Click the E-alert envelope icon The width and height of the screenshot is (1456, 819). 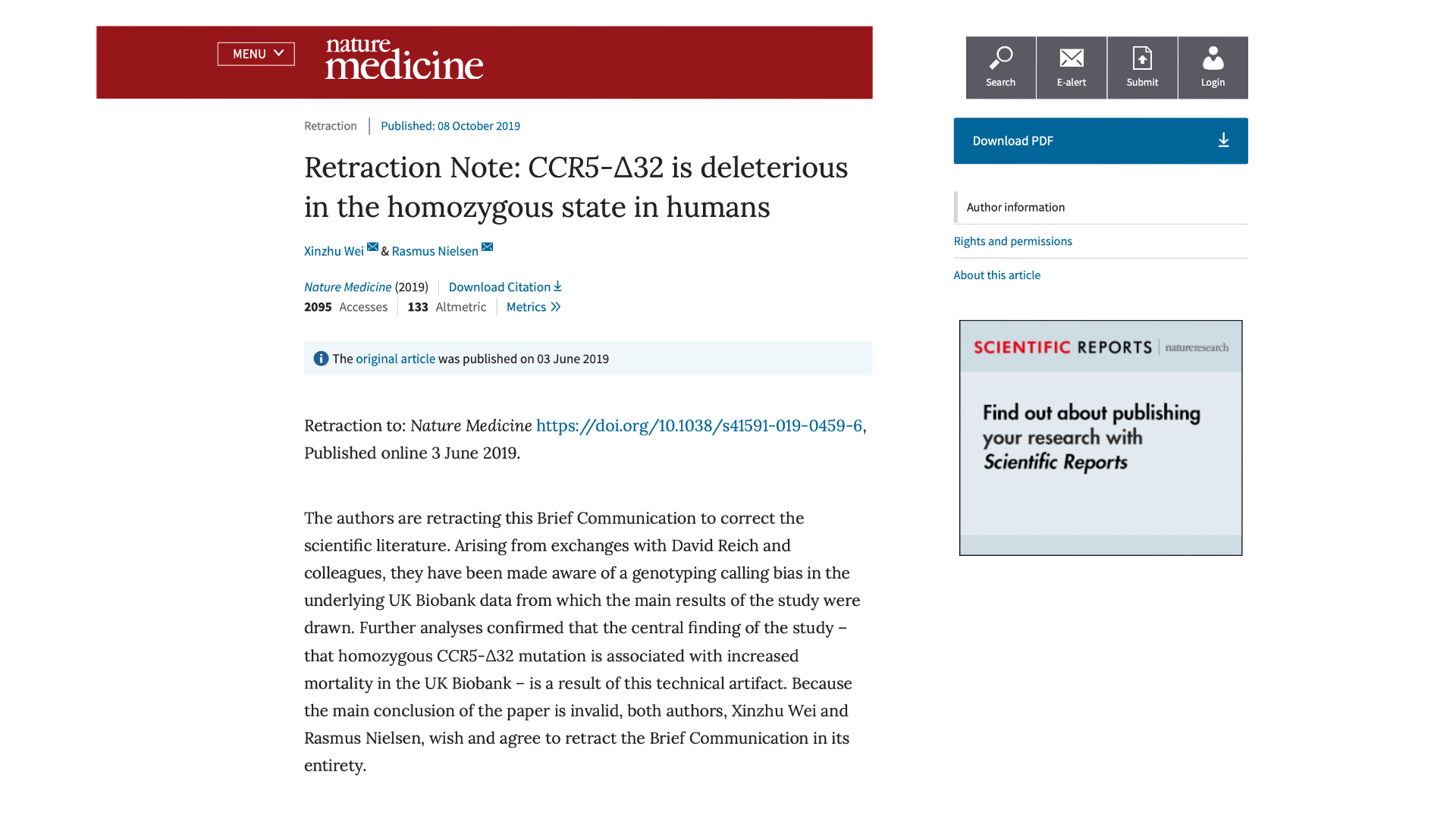[1072, 58]
